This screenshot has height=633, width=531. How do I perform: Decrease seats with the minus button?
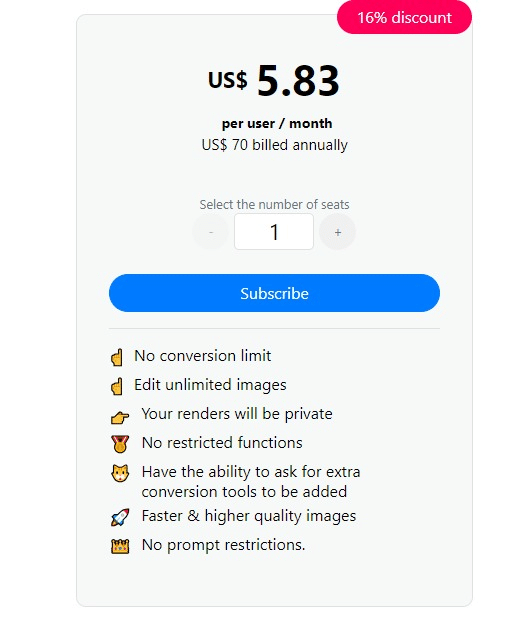pos(211,232)
